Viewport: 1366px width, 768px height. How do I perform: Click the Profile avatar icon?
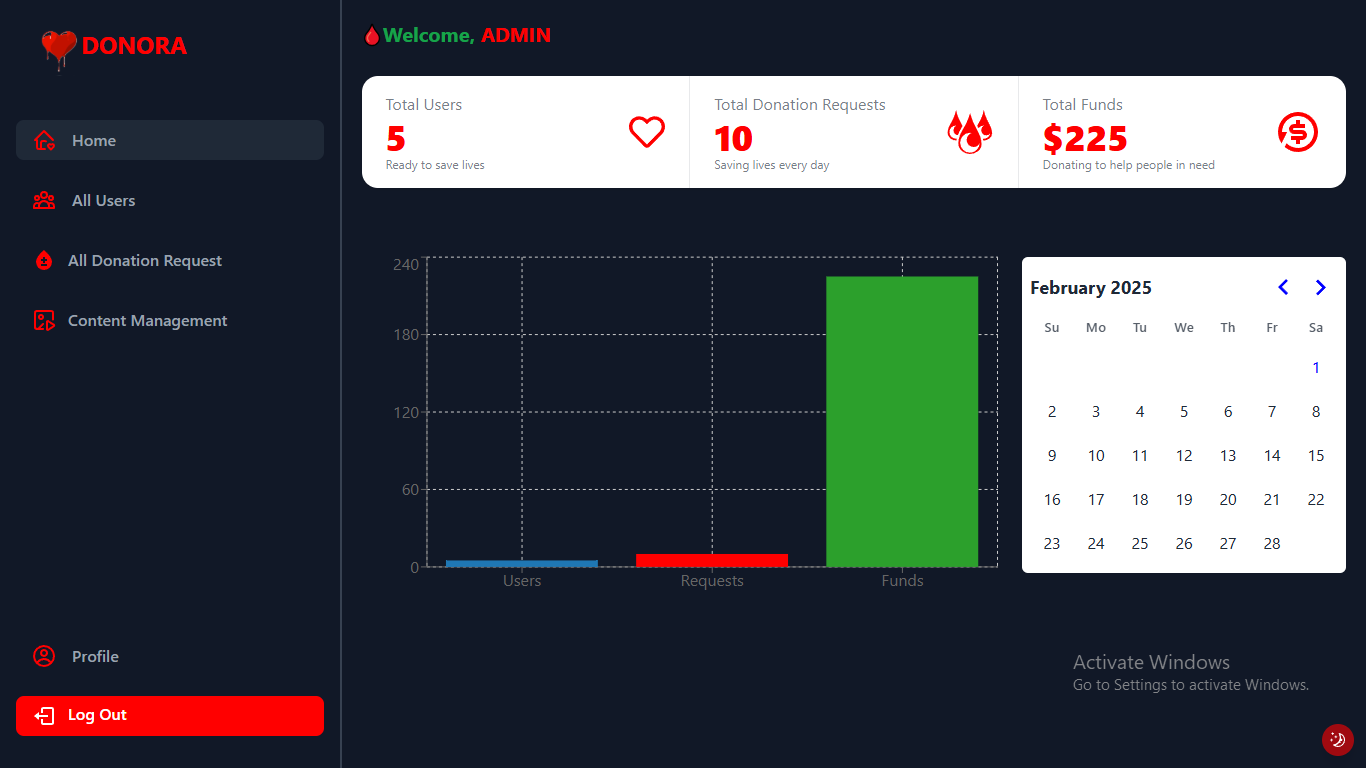click(44, 657)
